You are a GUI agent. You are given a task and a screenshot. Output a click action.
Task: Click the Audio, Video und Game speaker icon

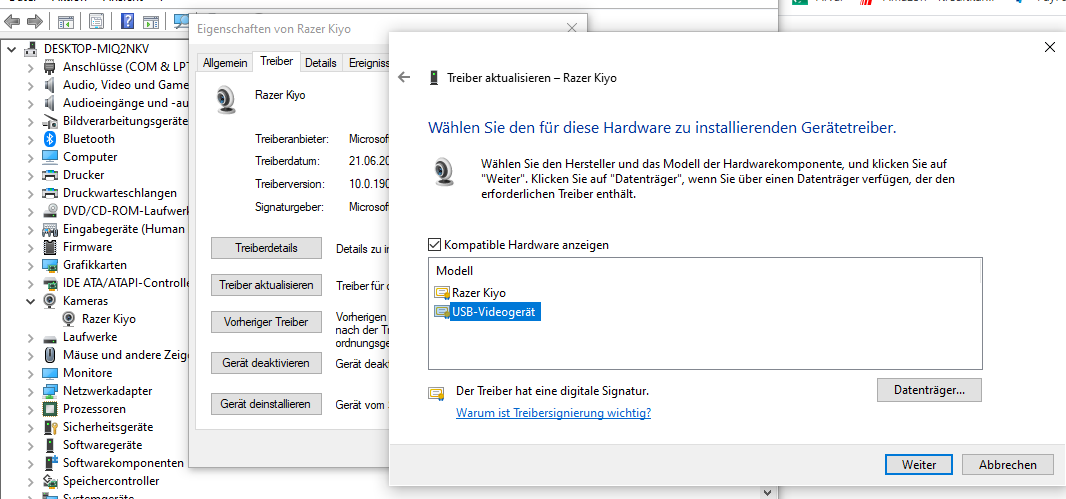pyautogui.click(x=50, y=85)
